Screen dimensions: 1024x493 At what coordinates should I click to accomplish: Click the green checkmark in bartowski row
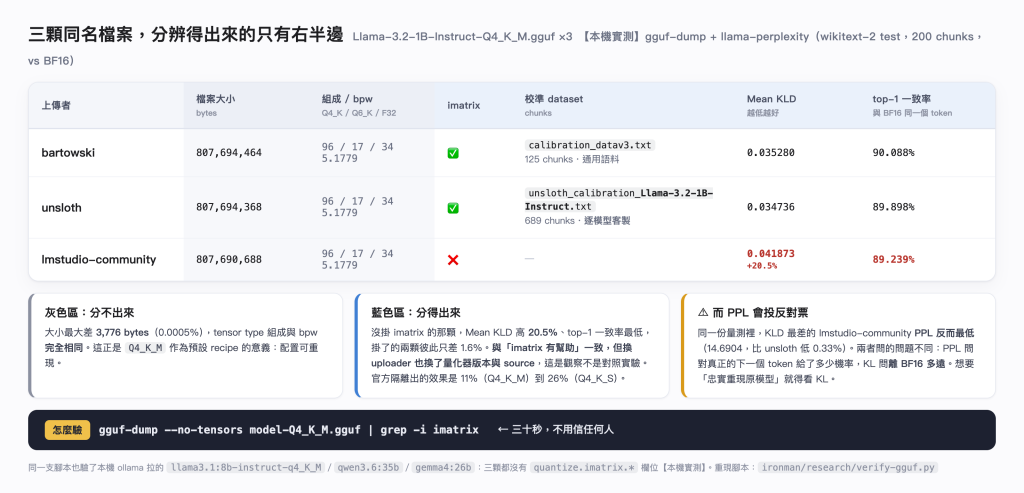tap(453, 153)
